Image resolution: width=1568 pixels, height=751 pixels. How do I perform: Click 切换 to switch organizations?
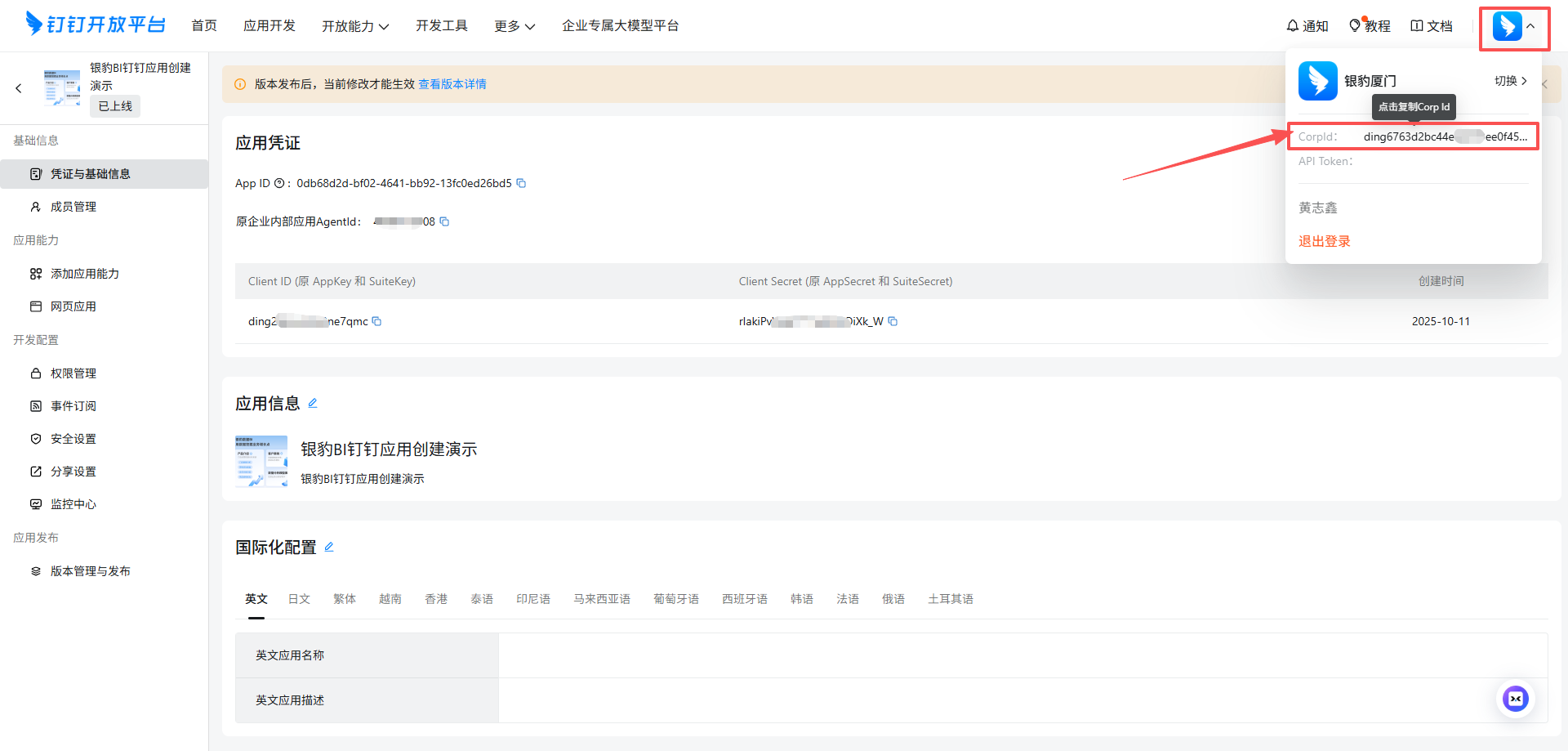(1507, 81)
